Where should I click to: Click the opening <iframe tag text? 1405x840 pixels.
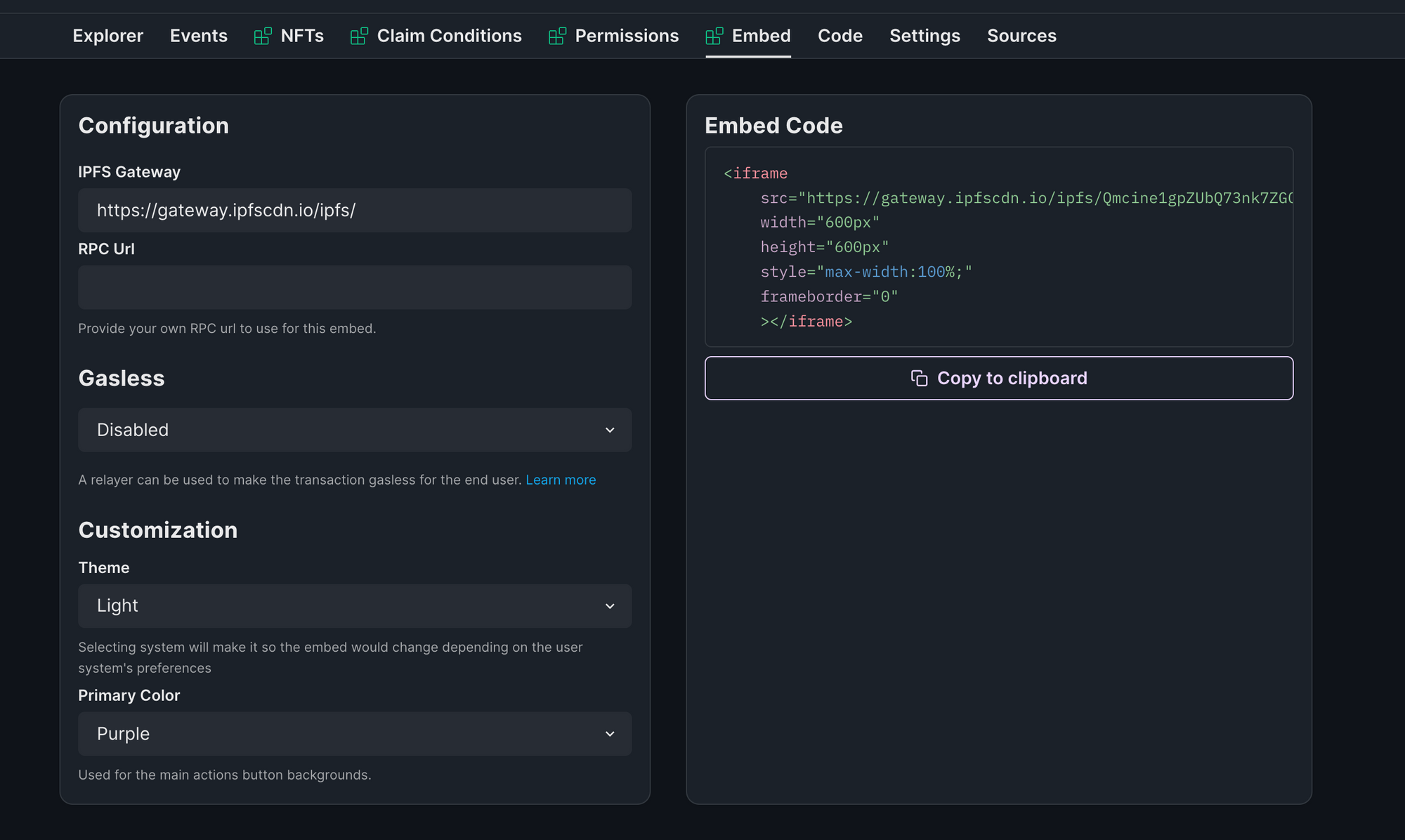[x=755, y=173]
